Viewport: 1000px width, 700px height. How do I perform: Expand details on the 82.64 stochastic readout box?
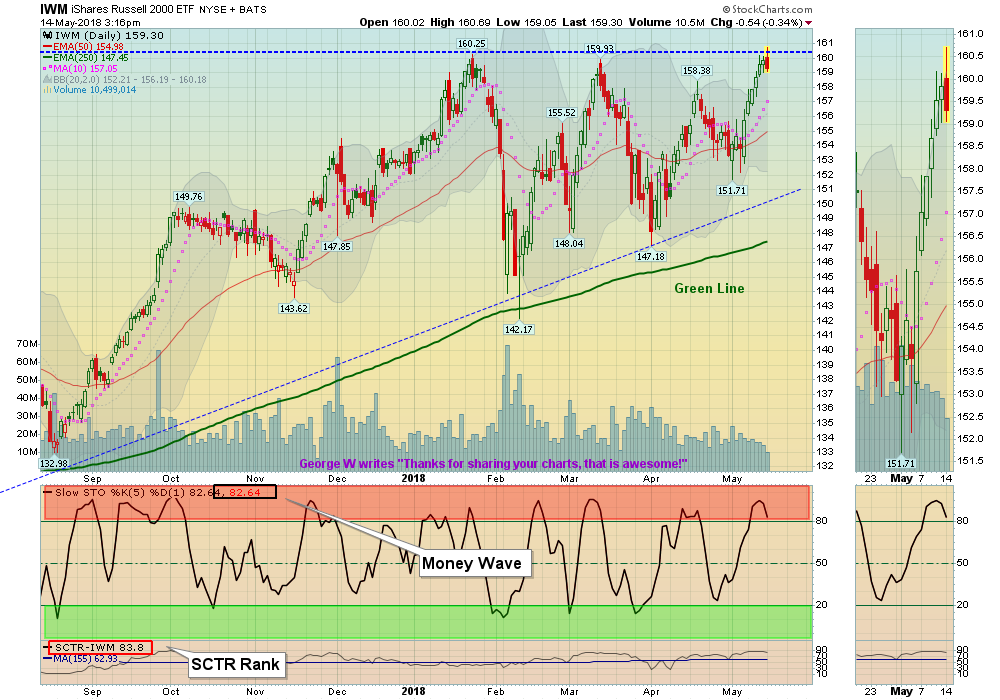pos(246,492)
